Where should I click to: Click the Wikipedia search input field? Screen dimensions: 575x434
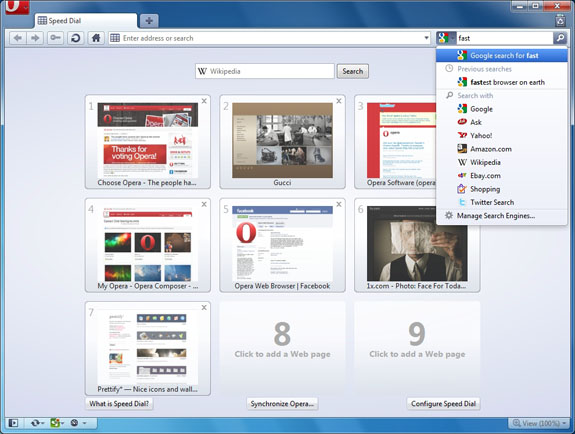pos(265,71)
